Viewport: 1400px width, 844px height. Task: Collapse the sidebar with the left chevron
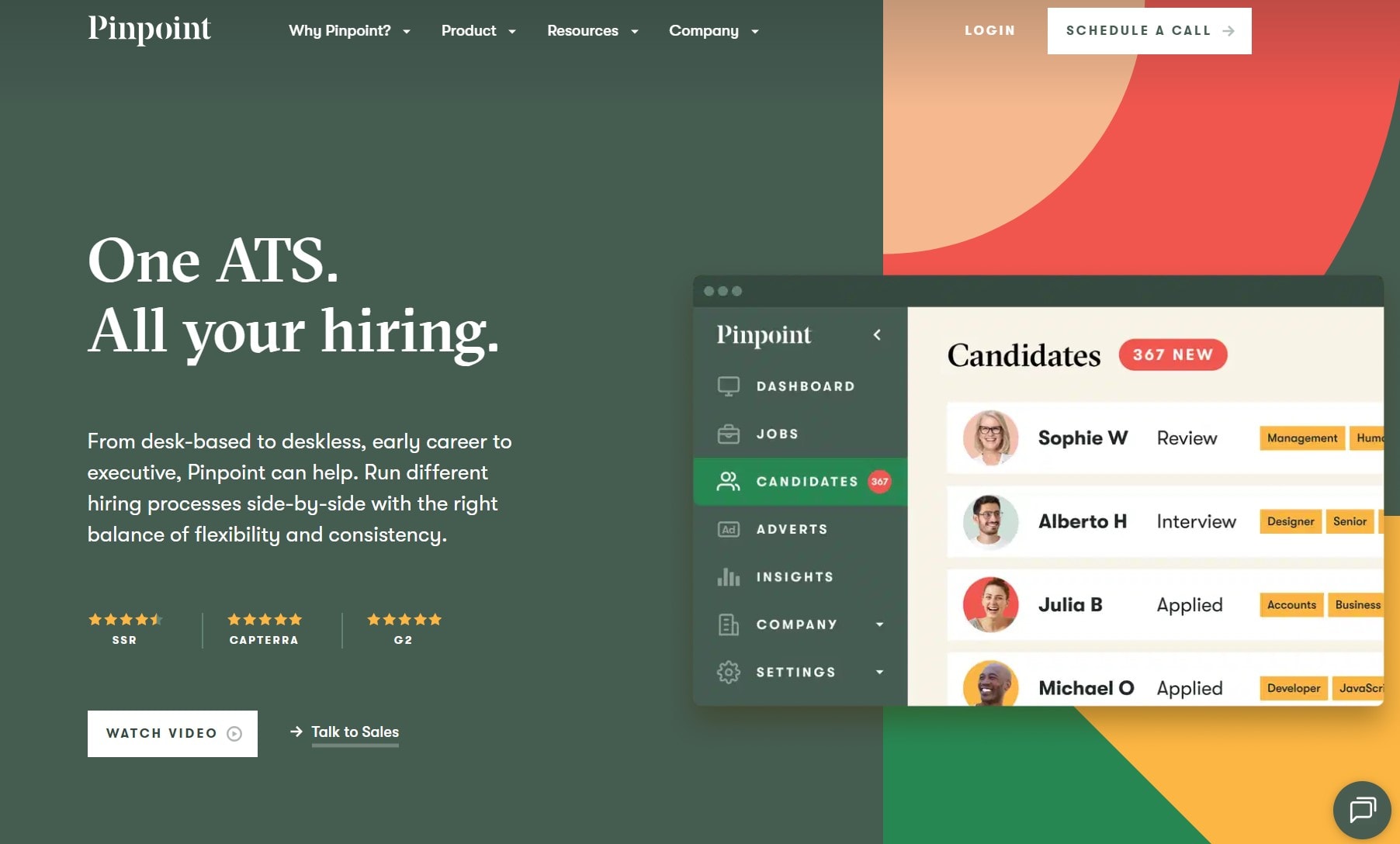point(877,335)
